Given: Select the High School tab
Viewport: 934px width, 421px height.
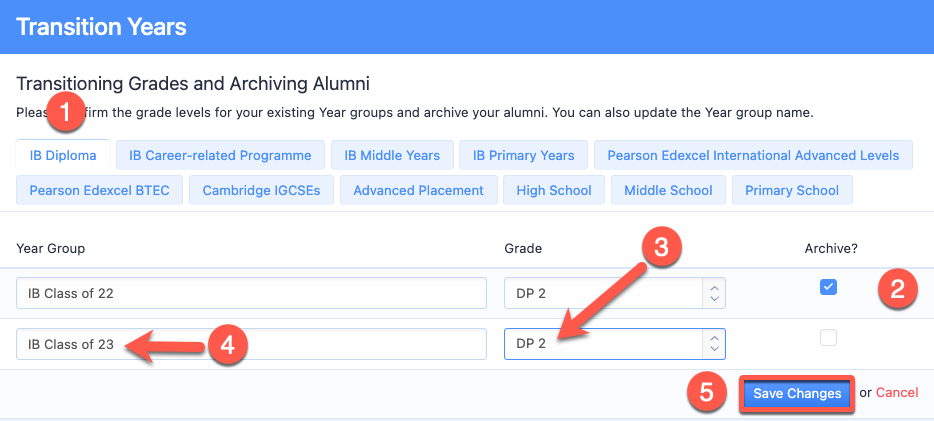Looking at the screenshot, I should point(554,191).
